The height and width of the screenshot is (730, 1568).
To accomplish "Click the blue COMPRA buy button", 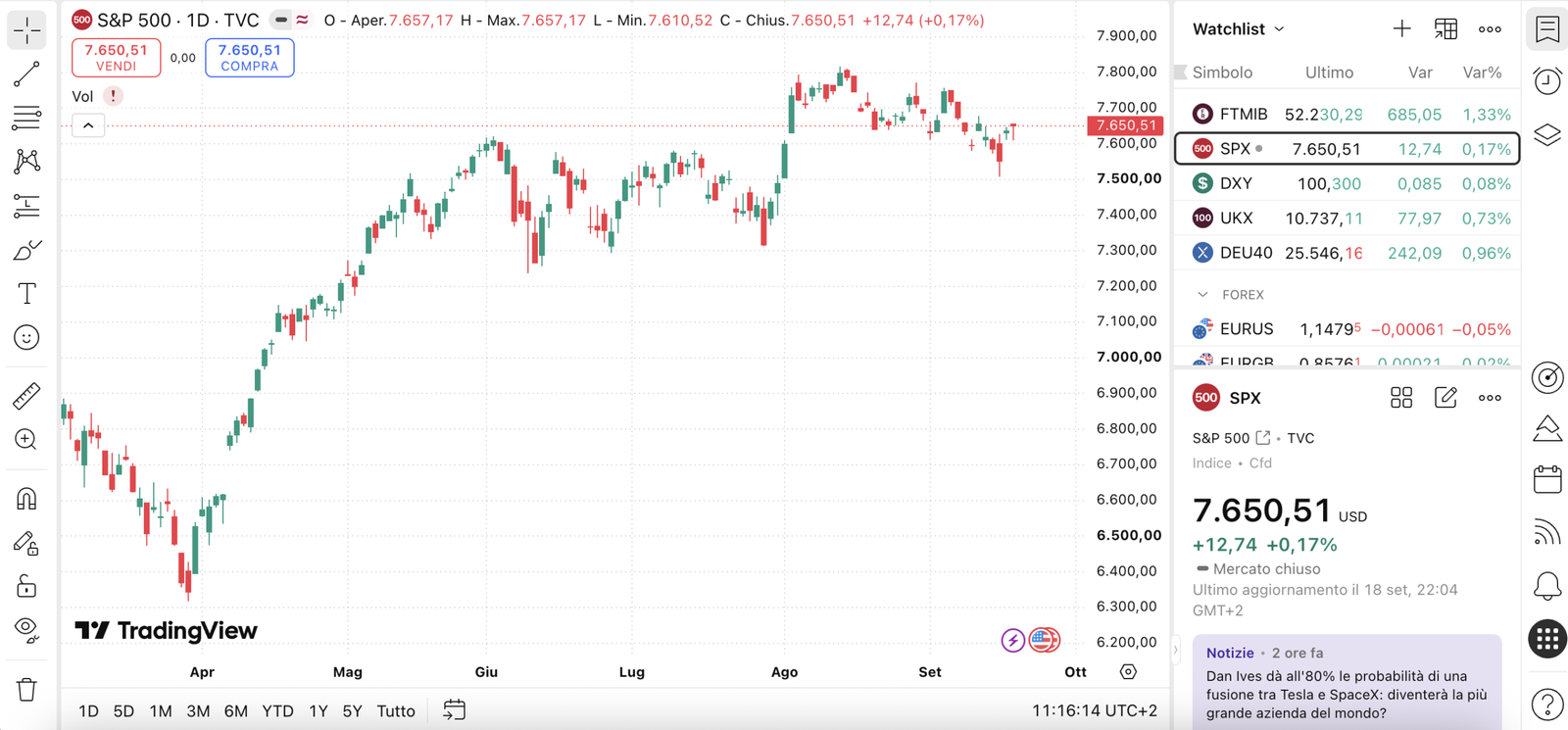I will 249,58.
